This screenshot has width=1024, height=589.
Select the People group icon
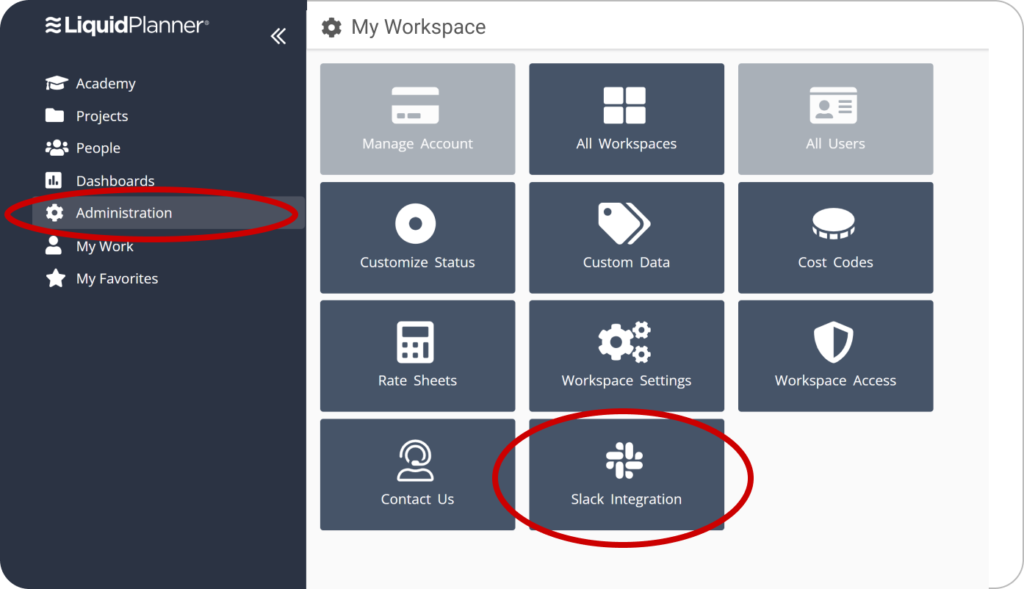point(56,148)
